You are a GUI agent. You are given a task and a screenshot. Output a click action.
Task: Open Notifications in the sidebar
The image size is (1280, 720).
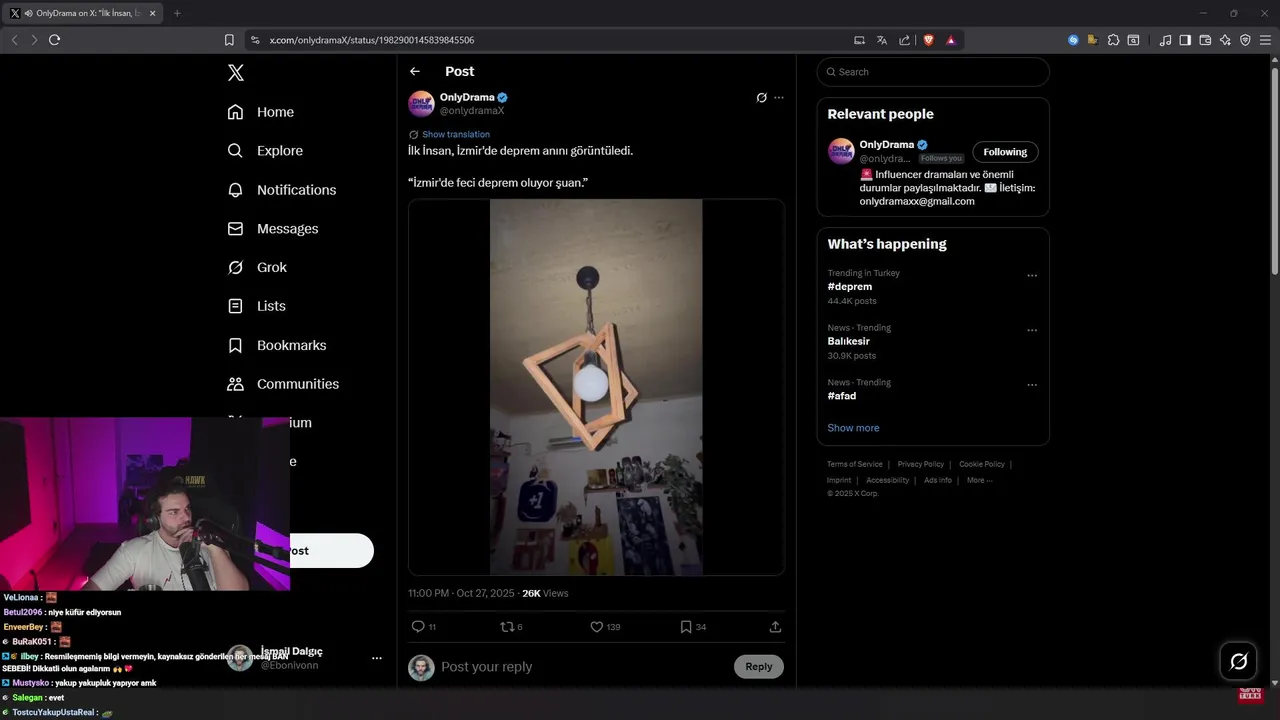[282, 190]
